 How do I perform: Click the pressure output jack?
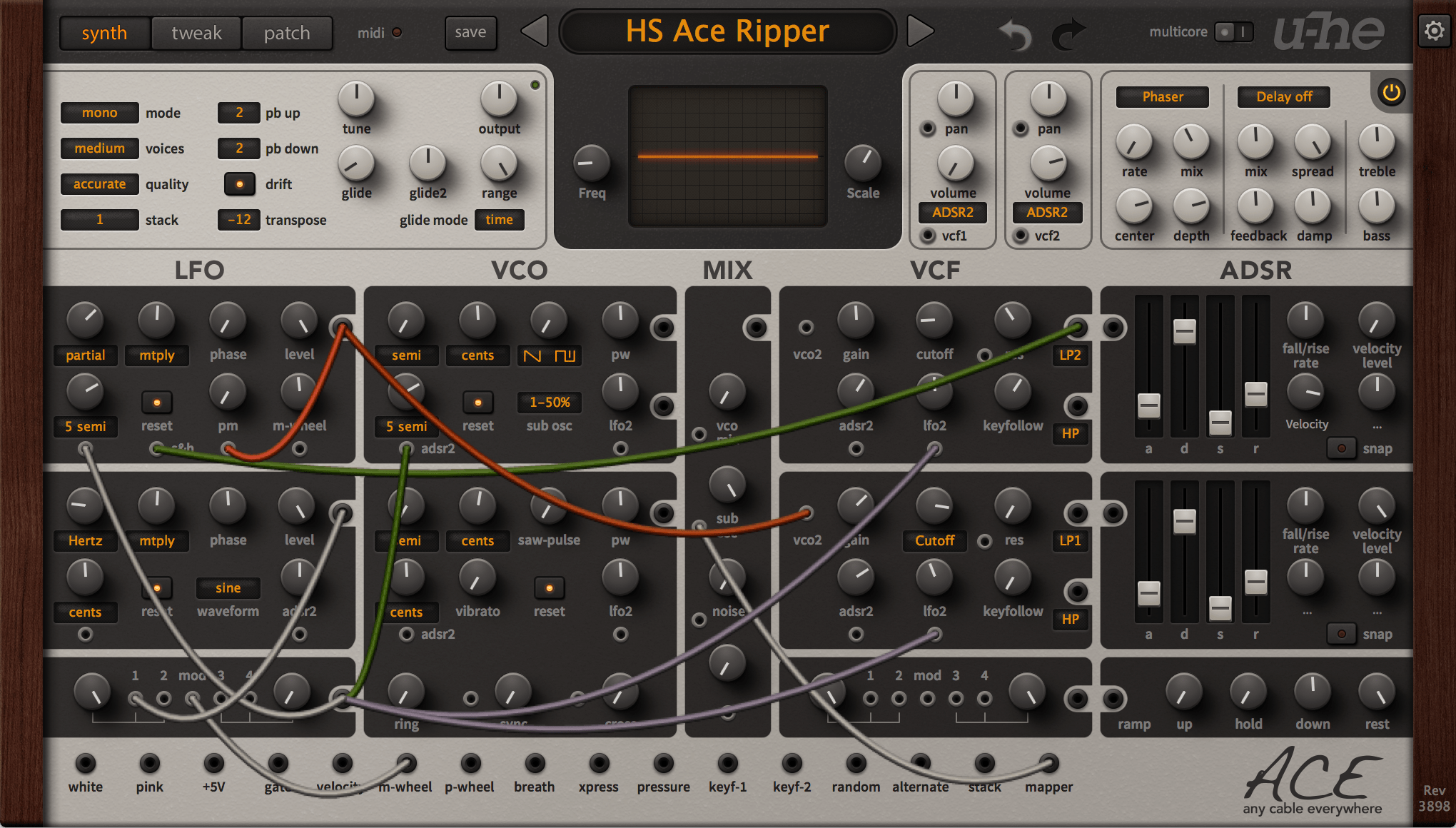(663, 763)
